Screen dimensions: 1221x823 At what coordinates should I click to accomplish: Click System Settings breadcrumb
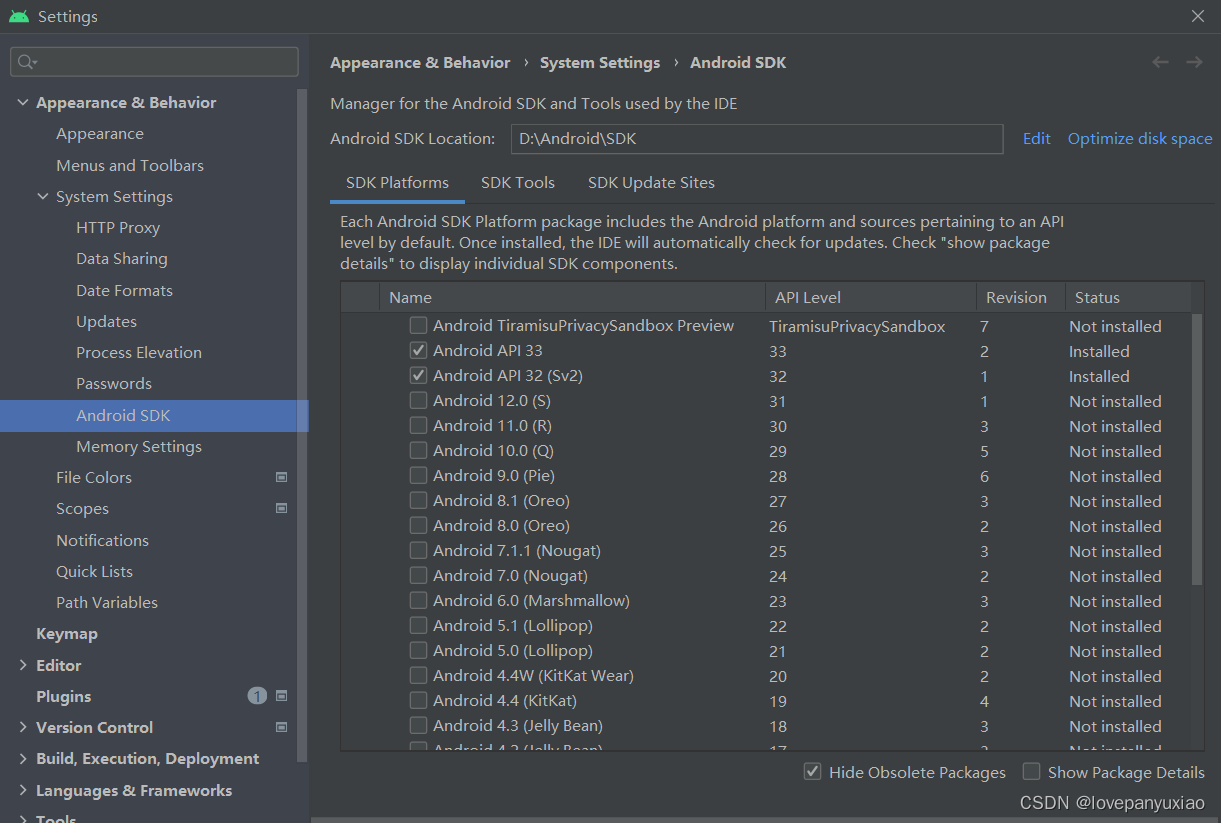[600, 62]
